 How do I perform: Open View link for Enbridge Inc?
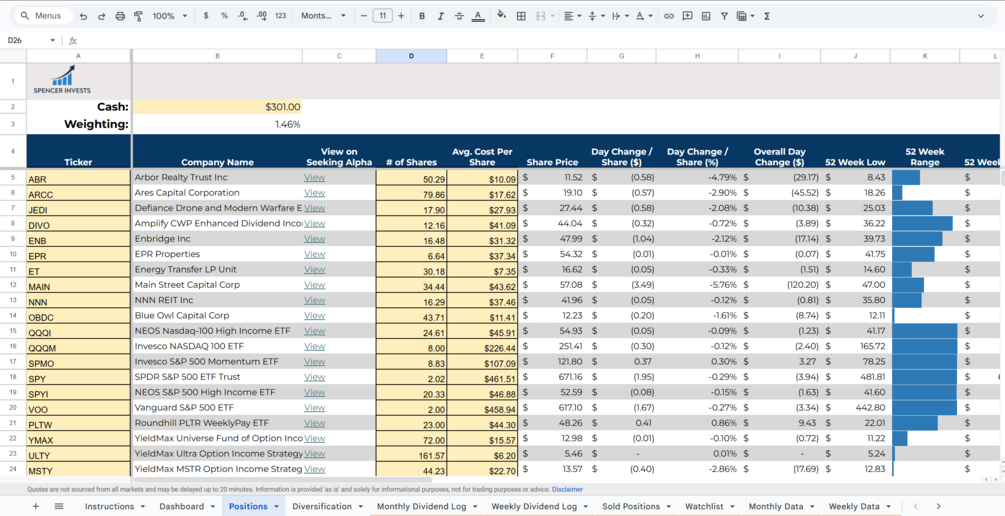coord(314,238)
